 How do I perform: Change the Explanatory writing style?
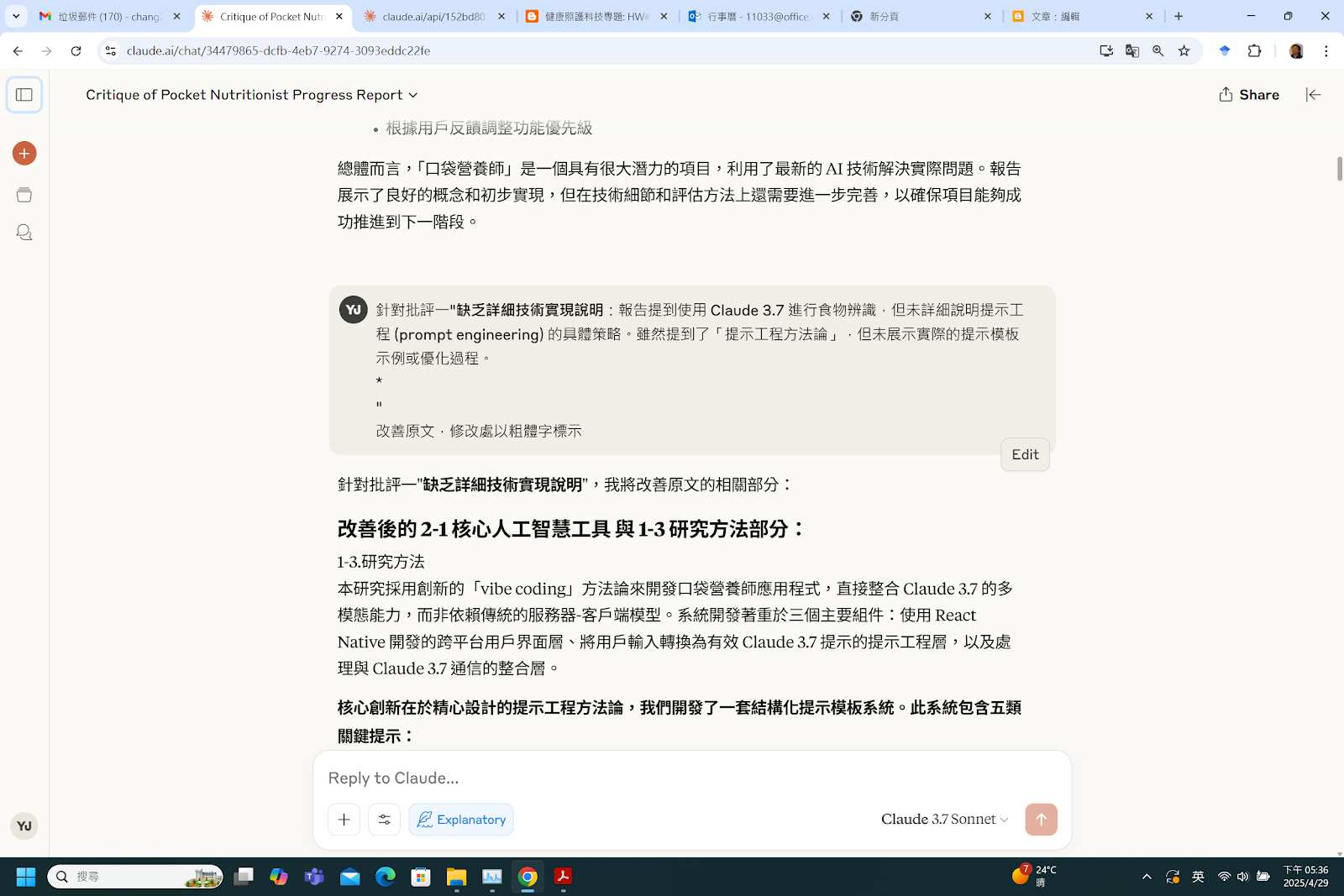461,820
